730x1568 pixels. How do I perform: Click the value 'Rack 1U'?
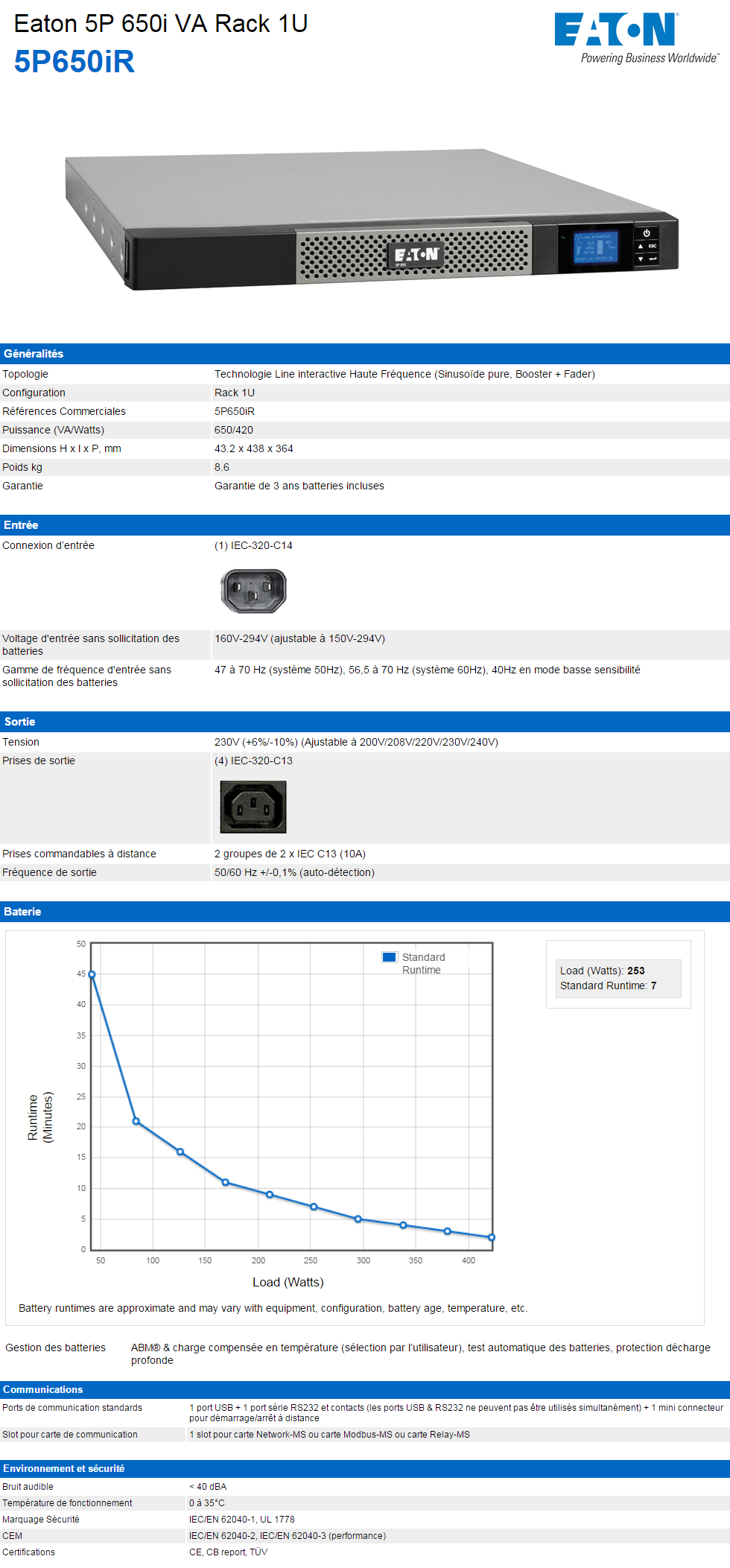tap(235, 393)
